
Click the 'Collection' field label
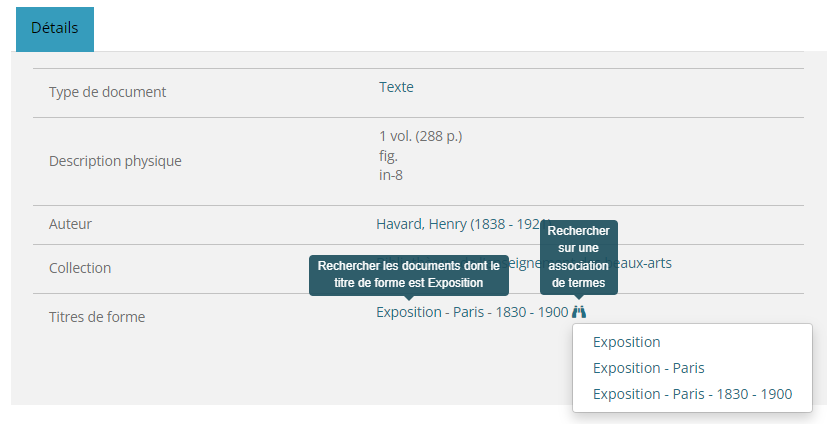point(80,268)
